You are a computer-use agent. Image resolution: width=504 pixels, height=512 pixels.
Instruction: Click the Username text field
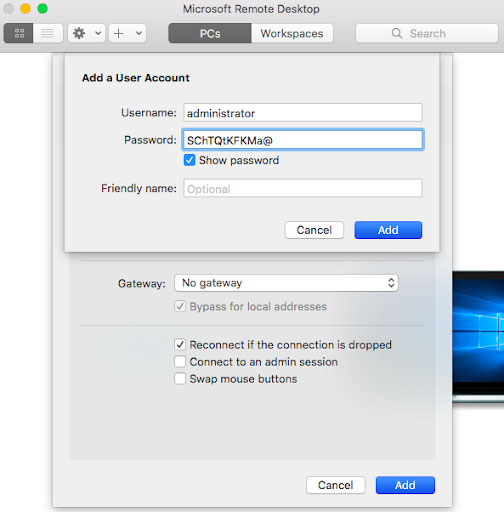[x=303, y=113]
